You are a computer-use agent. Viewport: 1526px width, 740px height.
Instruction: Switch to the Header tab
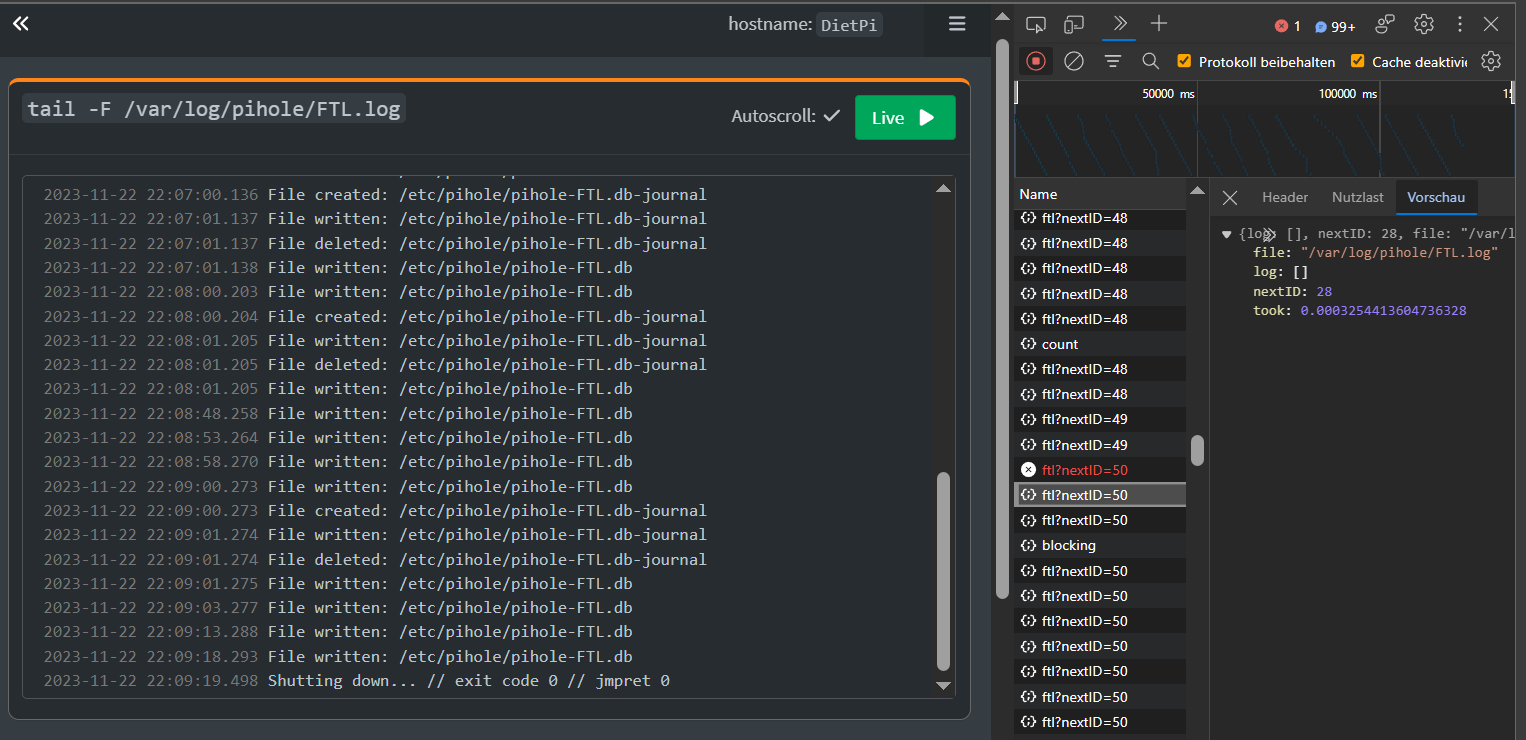[1285, 198]
